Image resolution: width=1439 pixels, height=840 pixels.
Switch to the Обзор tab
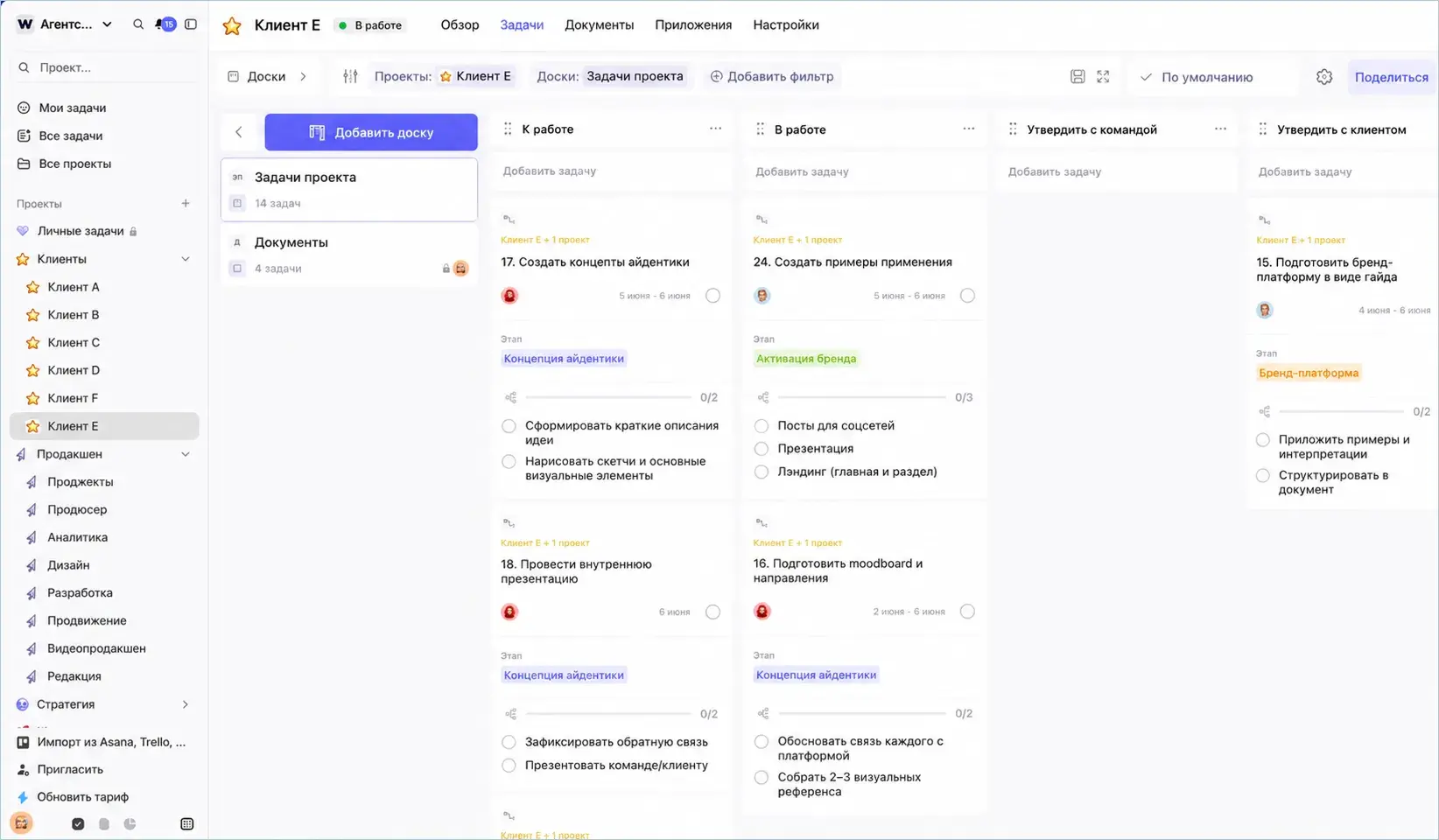pyautogui.click(x=460, y=24)
